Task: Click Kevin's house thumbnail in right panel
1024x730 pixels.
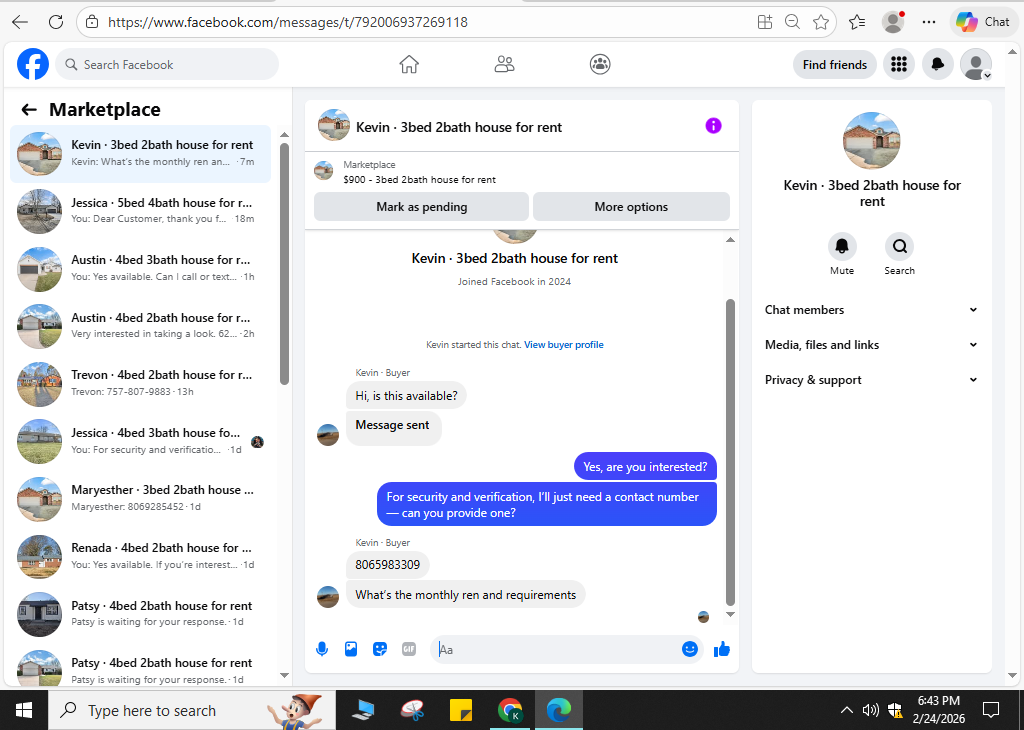Action: (x=871, y=140)
